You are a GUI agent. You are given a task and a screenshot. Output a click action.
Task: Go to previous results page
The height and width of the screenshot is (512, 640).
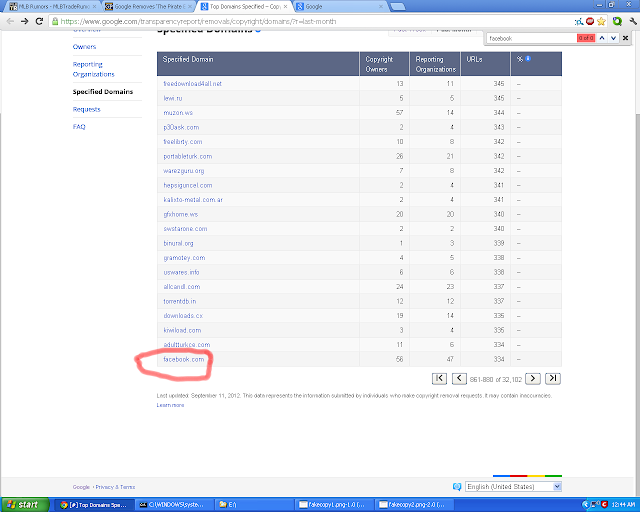[x=459, y=378]
